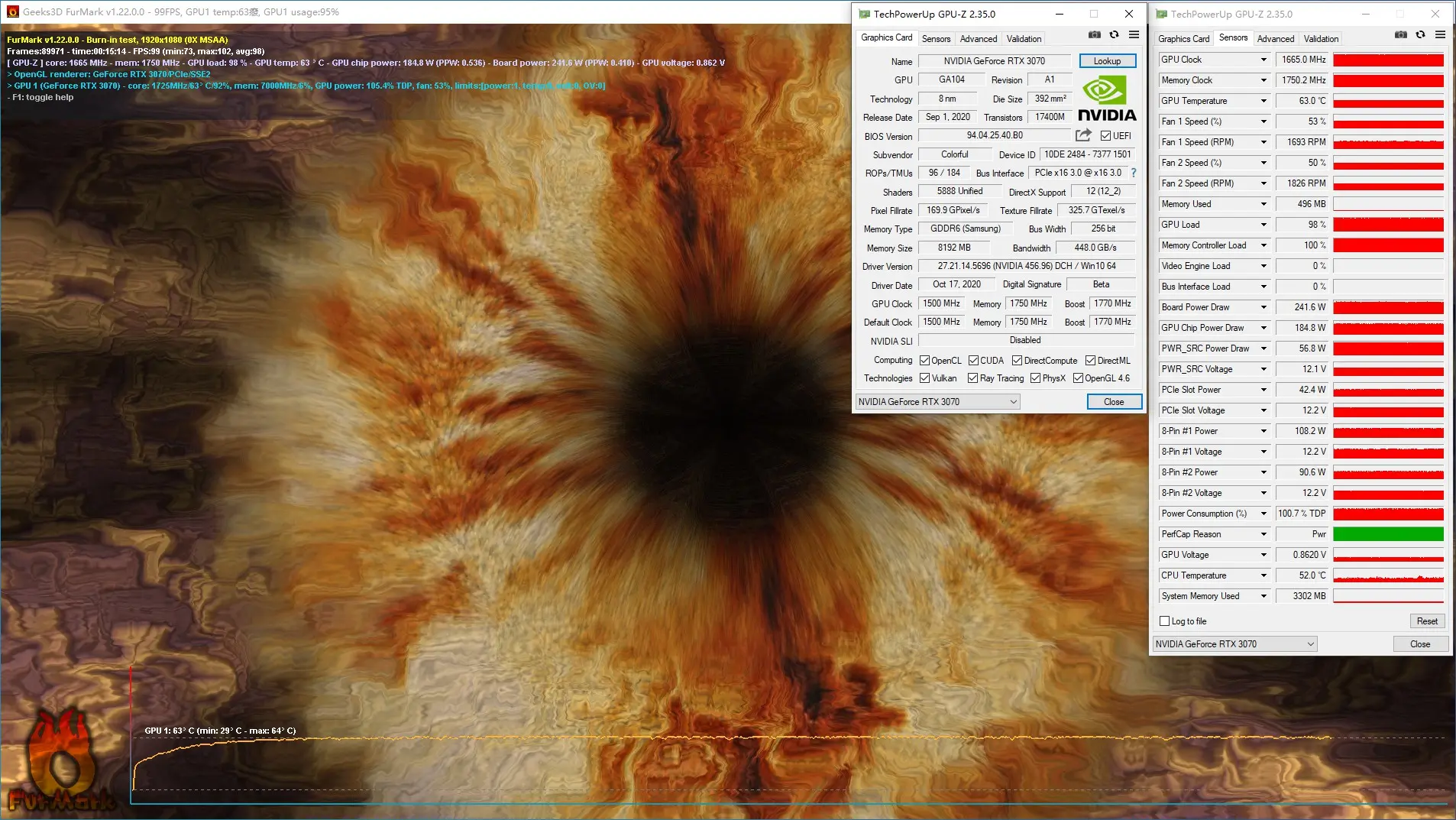
Task: Click the Reset button in Sensors window
Action: point(1427,621)
